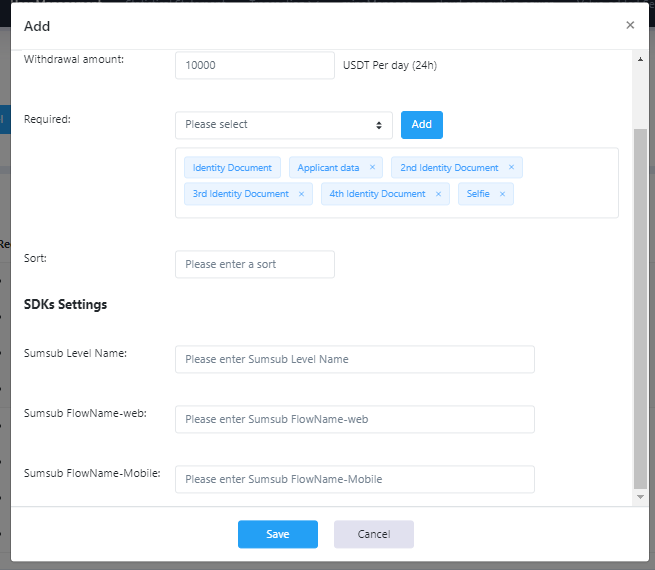
Task: Close the Add dialog with X icon
Action: [630, 25]
